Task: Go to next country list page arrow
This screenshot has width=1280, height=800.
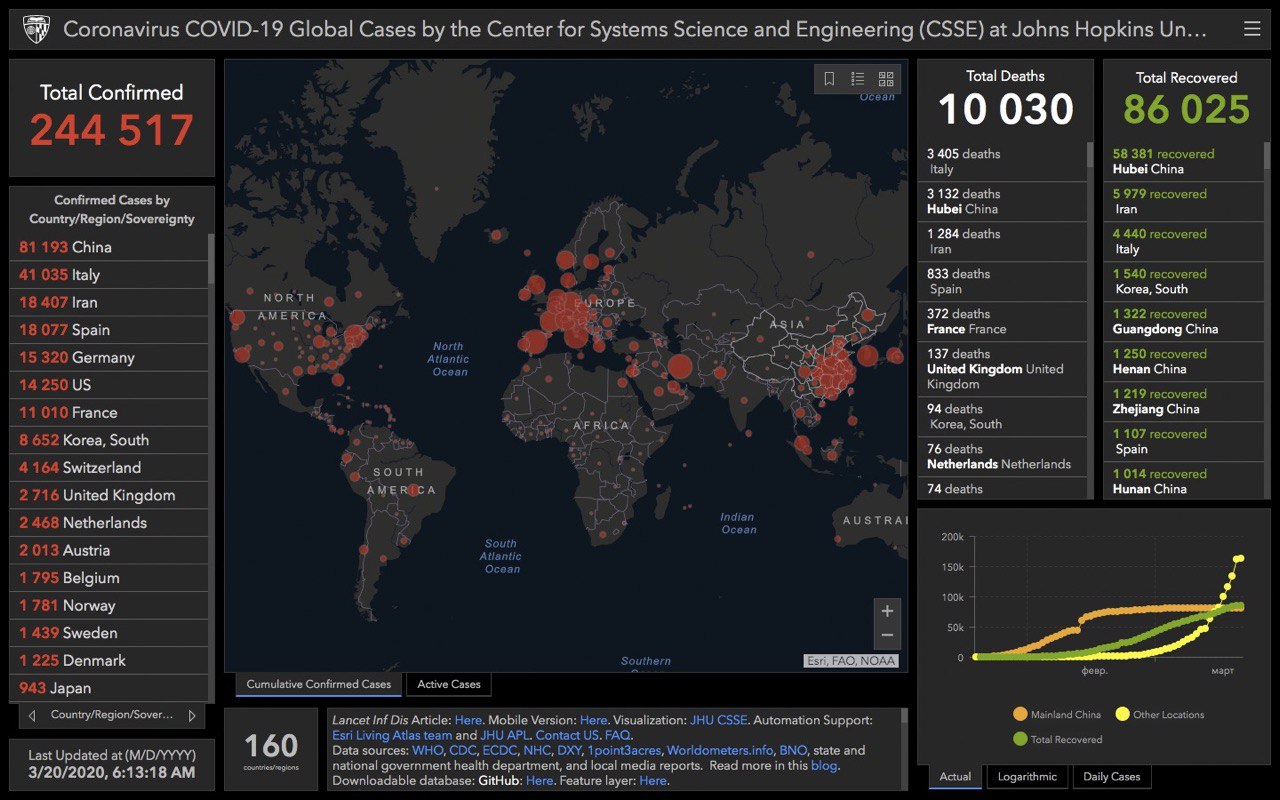Action: tap(192, 715)
